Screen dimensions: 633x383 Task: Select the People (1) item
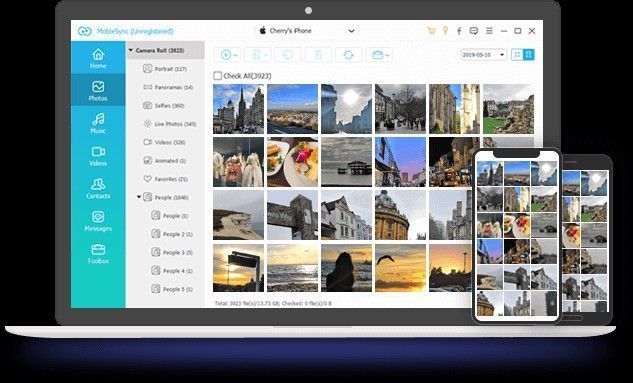[x=170, y=216]
